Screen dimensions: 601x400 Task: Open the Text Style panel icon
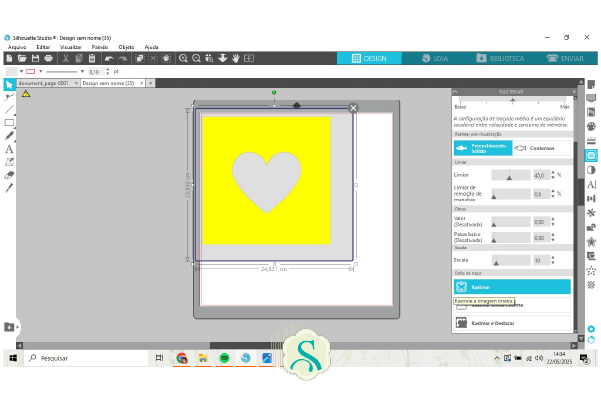coord(591,184)
